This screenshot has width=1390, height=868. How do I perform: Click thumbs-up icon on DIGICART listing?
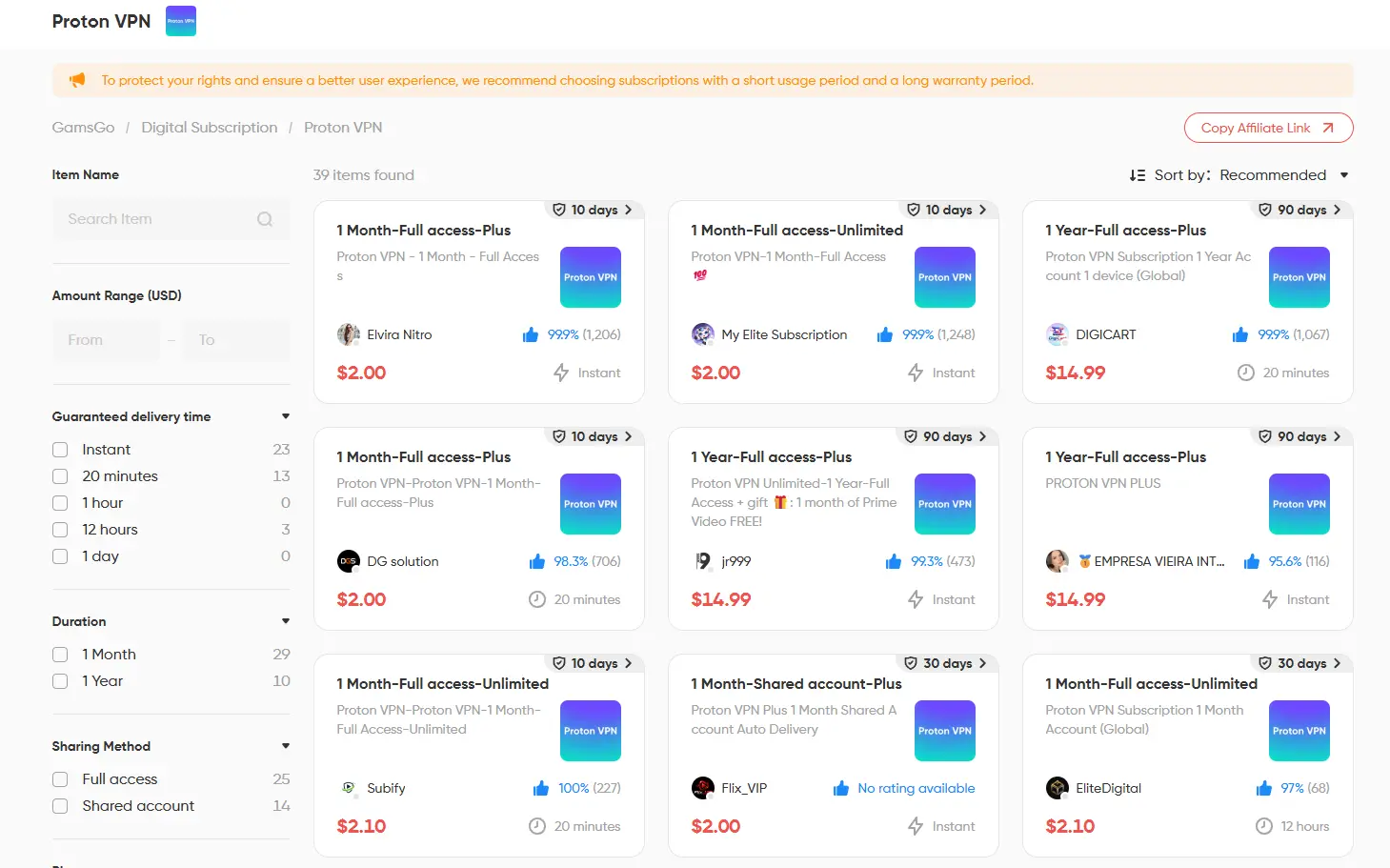coord(1240,334)
